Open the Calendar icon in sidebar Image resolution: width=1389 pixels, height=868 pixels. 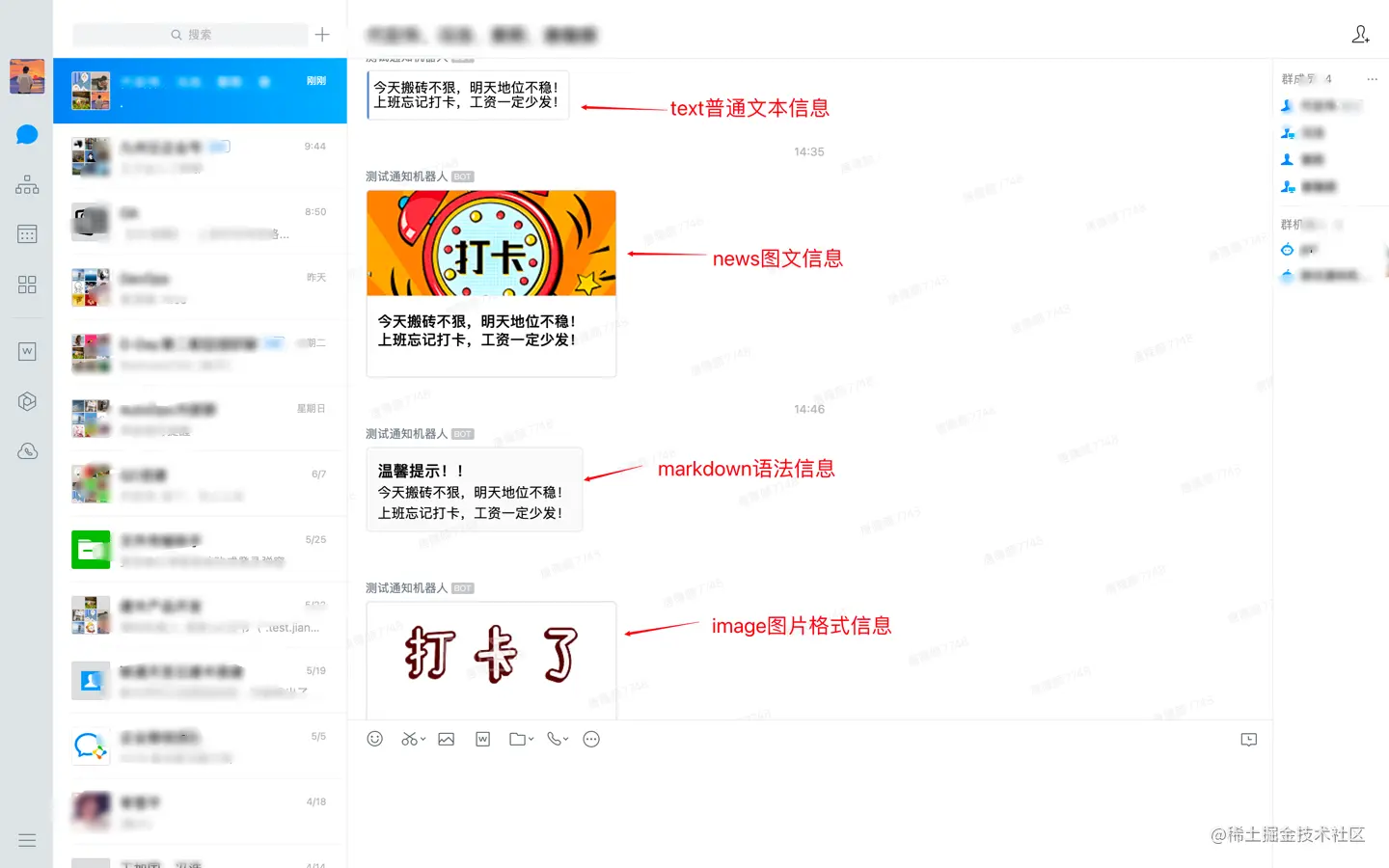pos(27,234)
